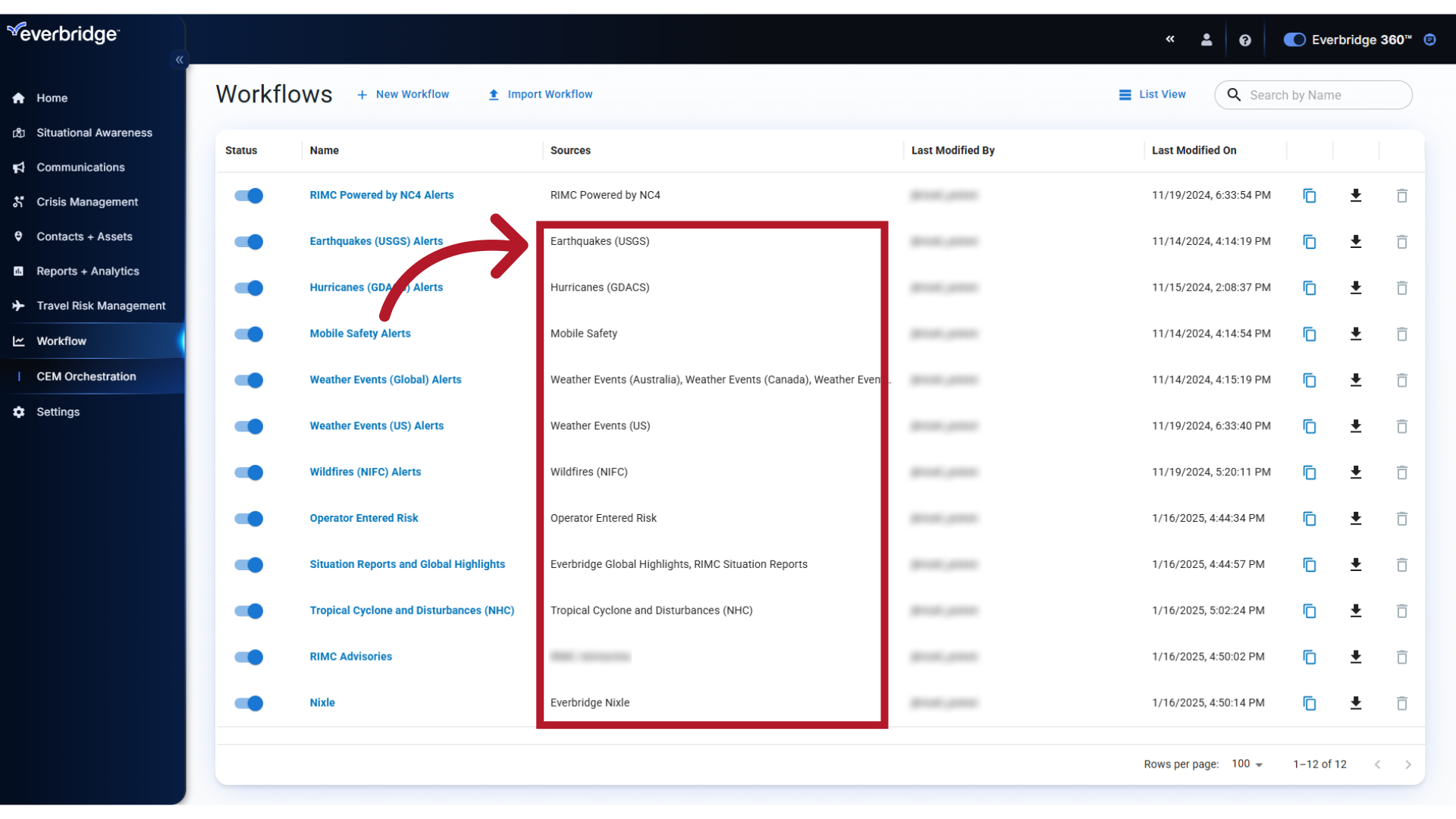Disable the RIMC Advisories status toggle
This screenshot has height=819, width=1456.
click(249, 657)
